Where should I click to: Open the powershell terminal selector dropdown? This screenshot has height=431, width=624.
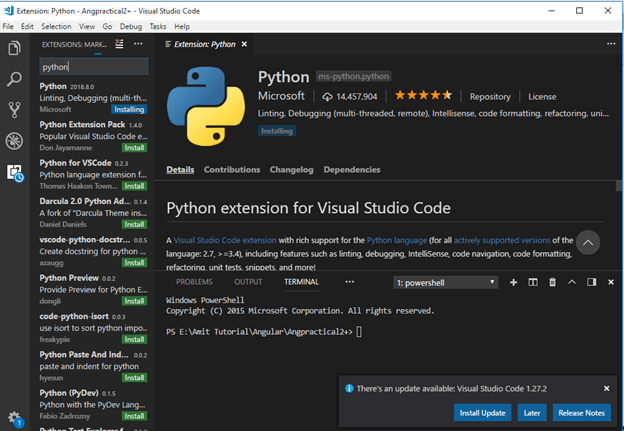445,282
